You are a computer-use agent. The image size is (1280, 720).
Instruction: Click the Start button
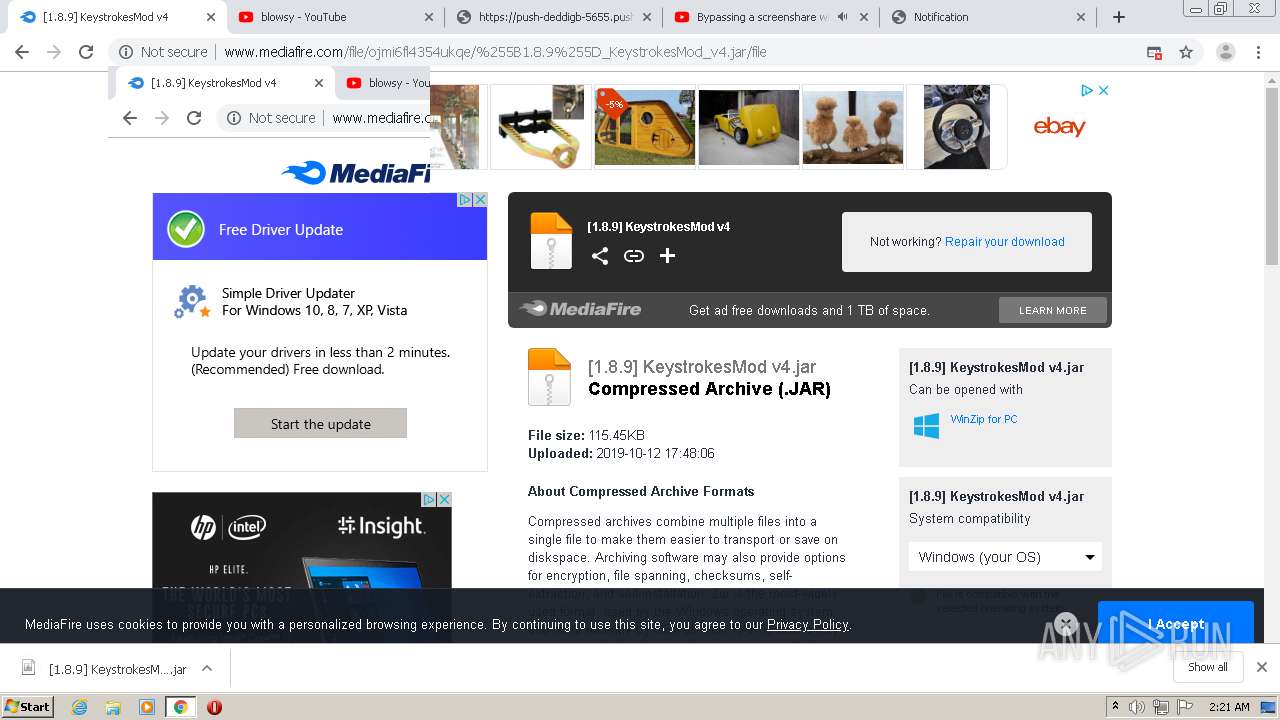(28, 706)
